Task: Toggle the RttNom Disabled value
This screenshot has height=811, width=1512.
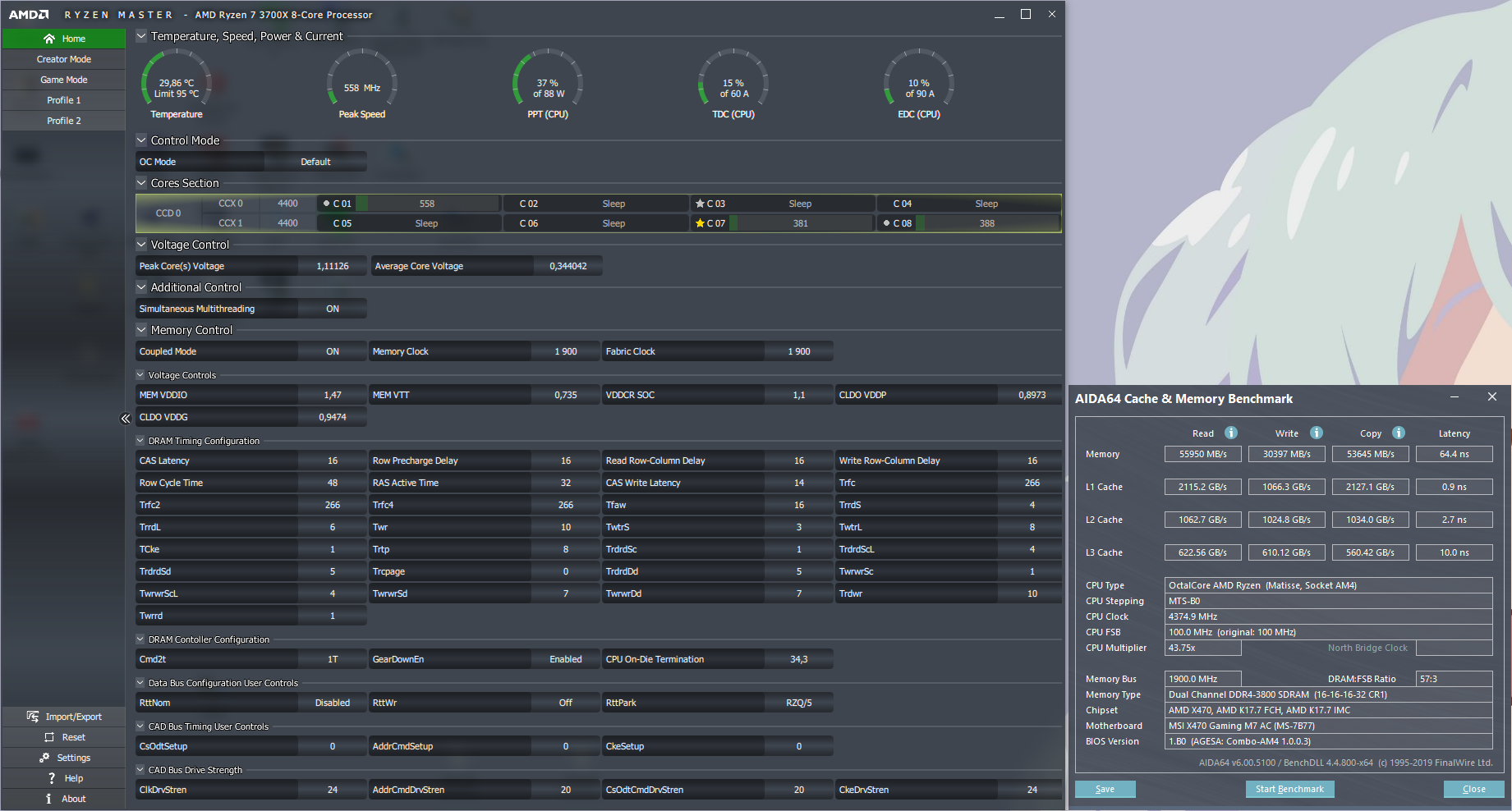Action: tap(333, 703)
